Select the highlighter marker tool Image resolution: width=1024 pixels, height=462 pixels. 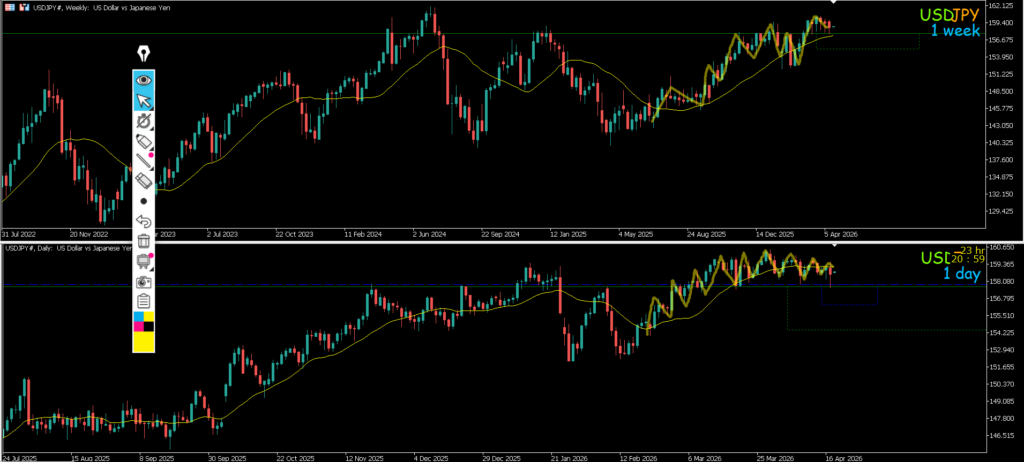coord(144,140)
